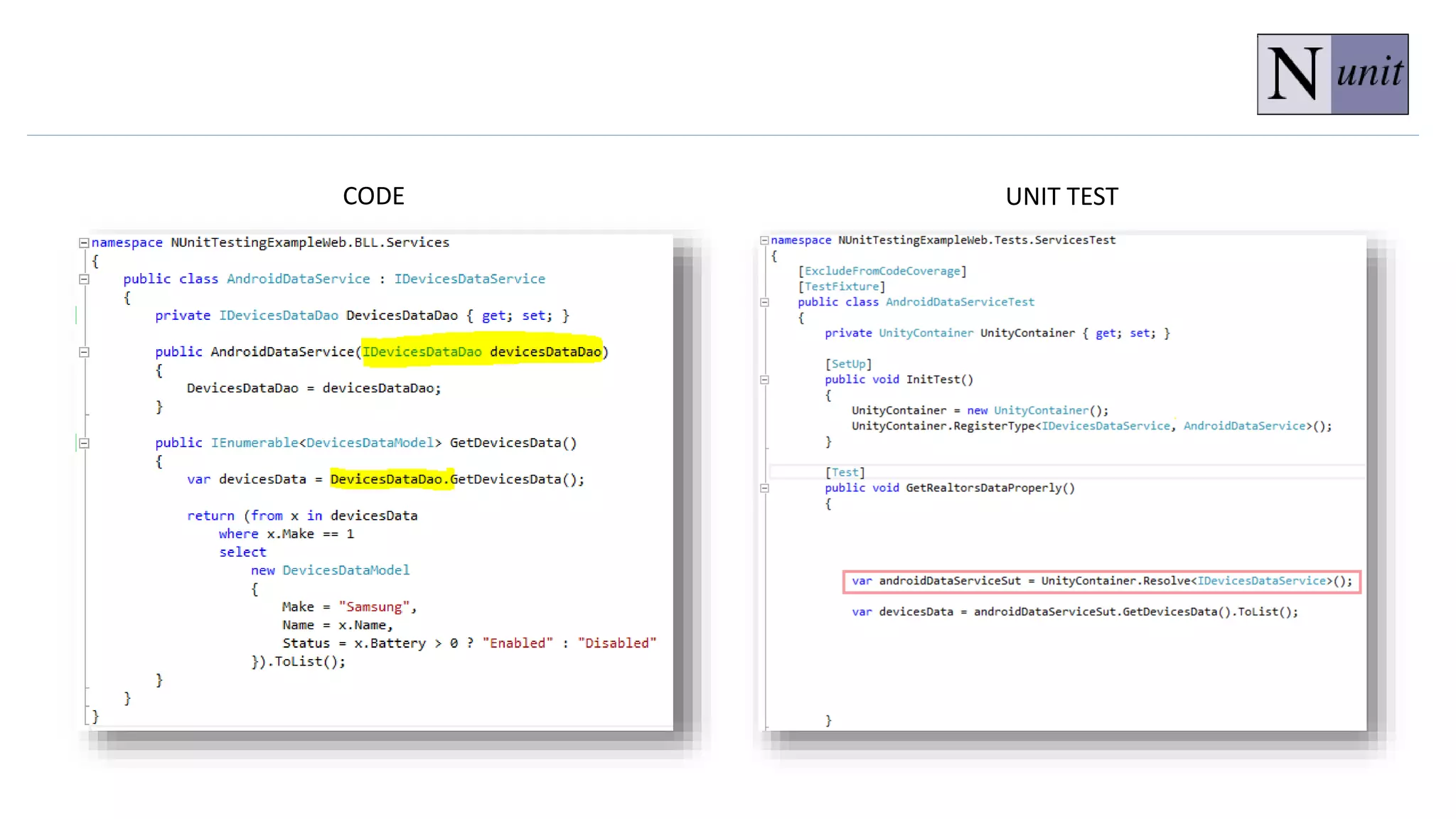Collapse the AndroidDataServiceTest class block
The image size is (1456, 819).
764,302
